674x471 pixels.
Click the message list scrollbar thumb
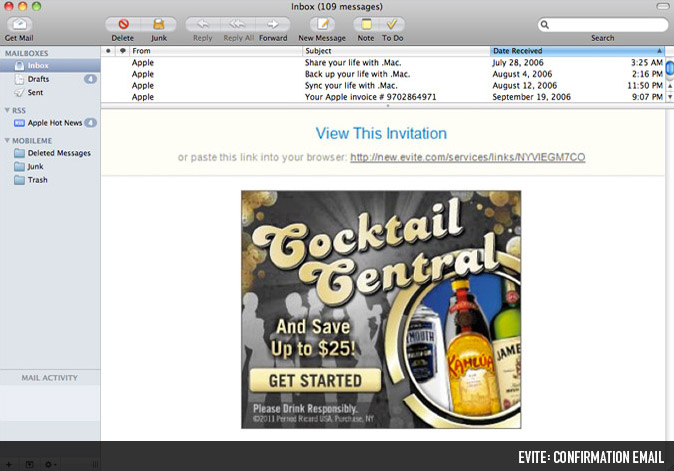669,69
